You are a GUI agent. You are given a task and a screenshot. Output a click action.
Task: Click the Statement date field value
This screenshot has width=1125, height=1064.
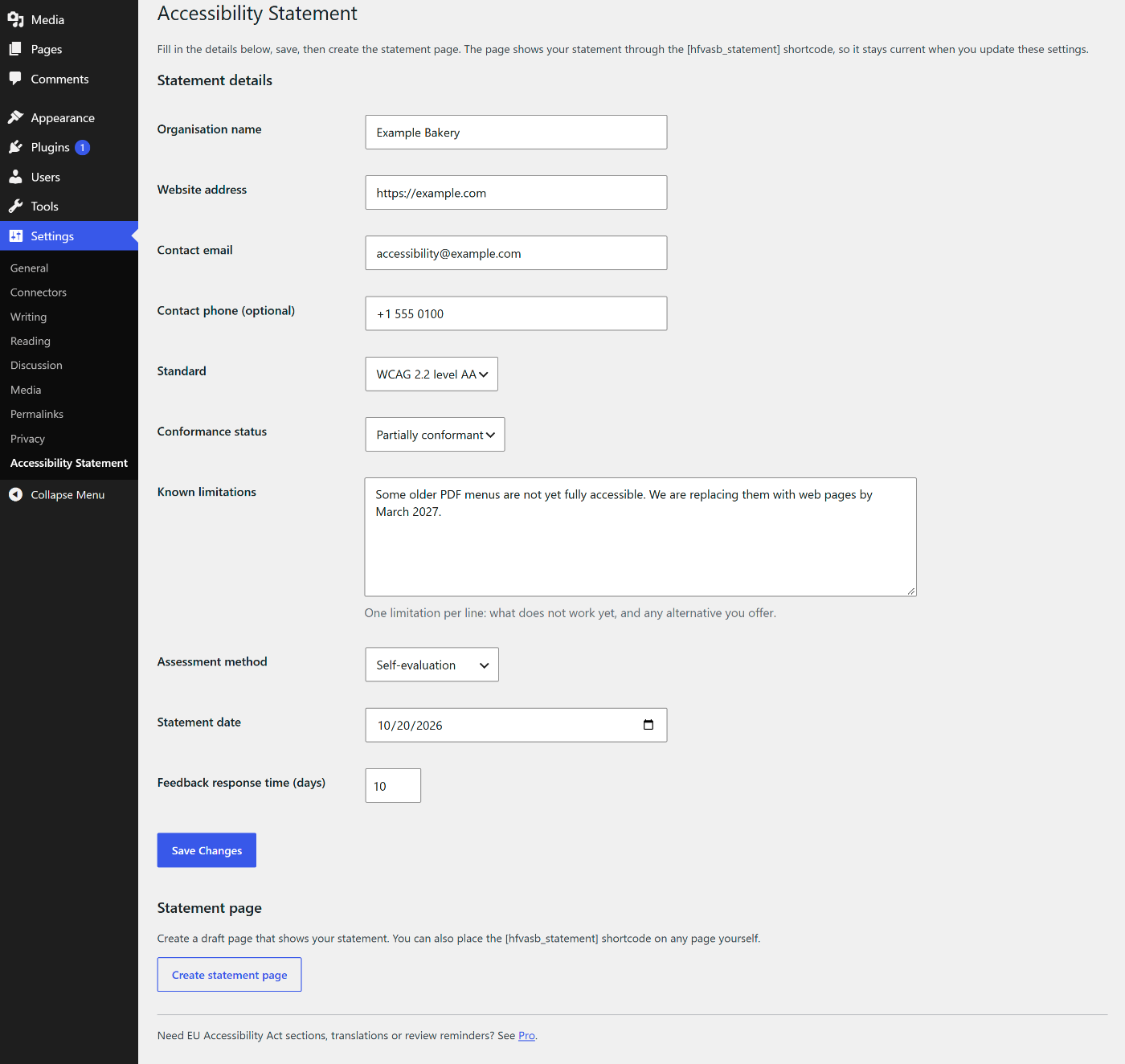410,726
